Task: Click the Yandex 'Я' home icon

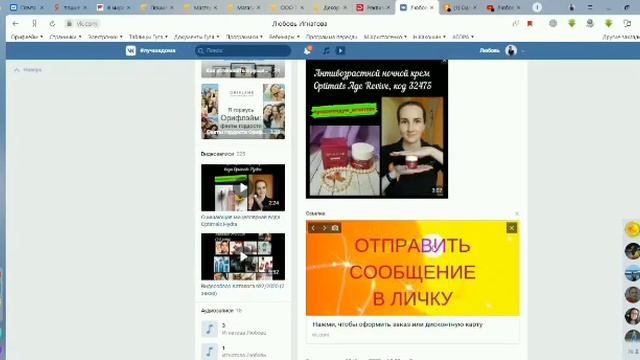Action: 34,24
